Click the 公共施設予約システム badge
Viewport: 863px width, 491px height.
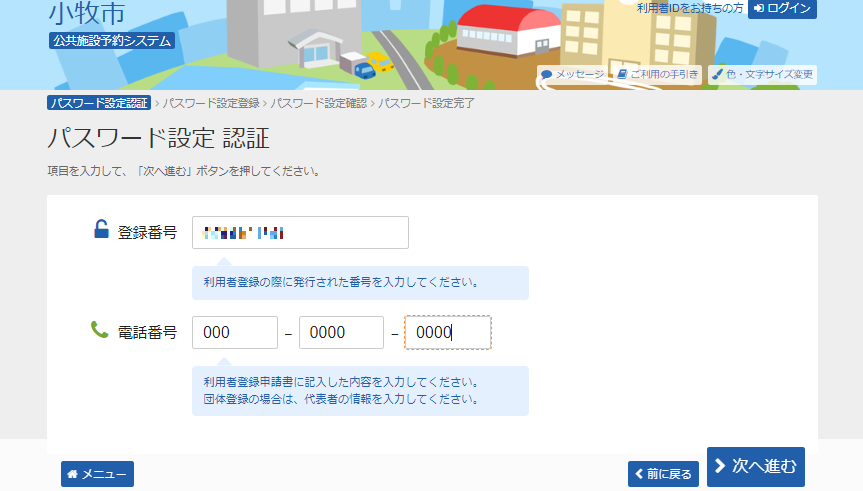click(x=112, y=41)
